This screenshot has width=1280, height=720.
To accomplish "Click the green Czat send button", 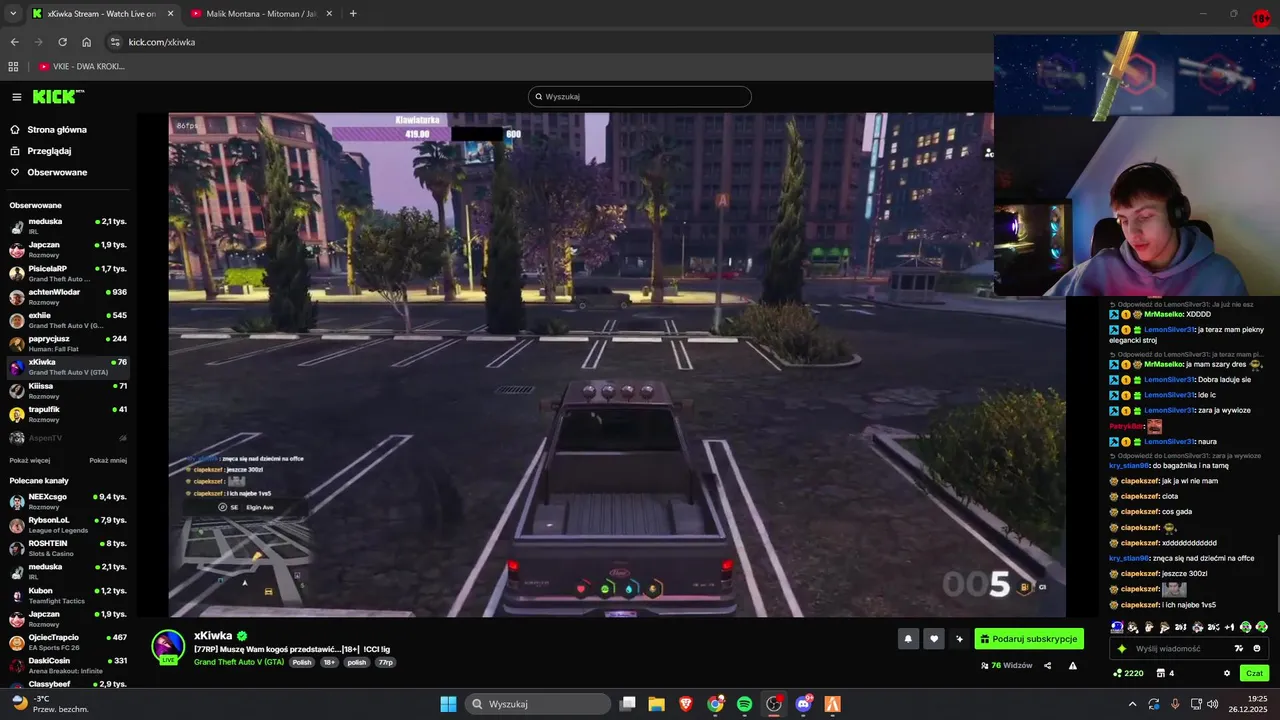I will coord(1254,673).
